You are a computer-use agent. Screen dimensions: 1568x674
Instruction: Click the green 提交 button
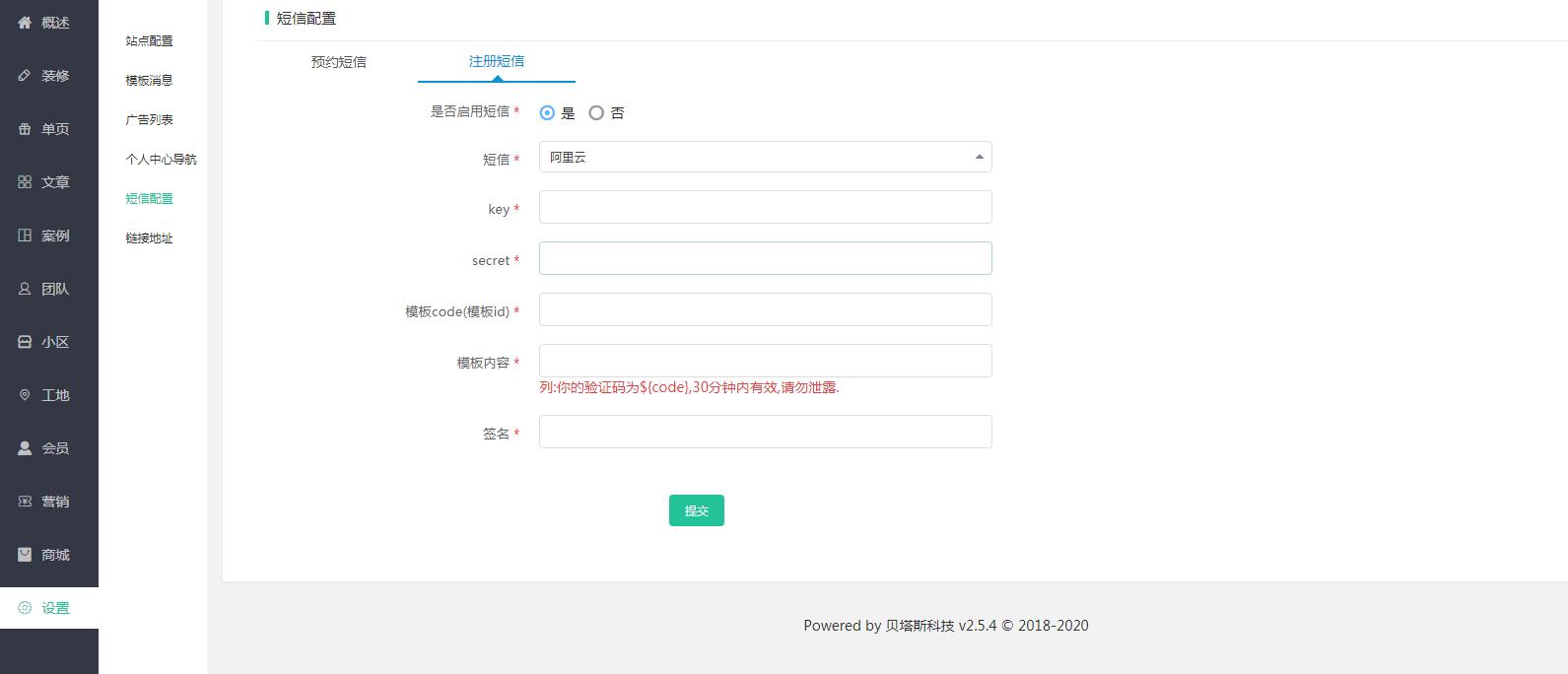click(x=697, y=510)
